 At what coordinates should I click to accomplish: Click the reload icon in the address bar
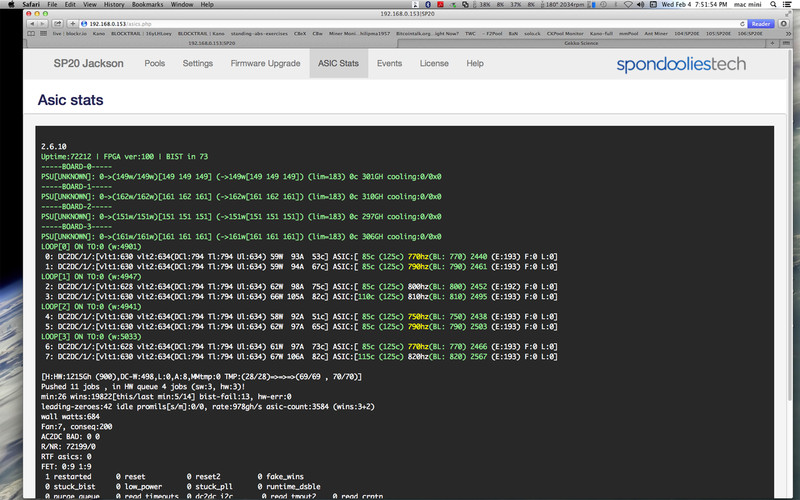[742, 24]
